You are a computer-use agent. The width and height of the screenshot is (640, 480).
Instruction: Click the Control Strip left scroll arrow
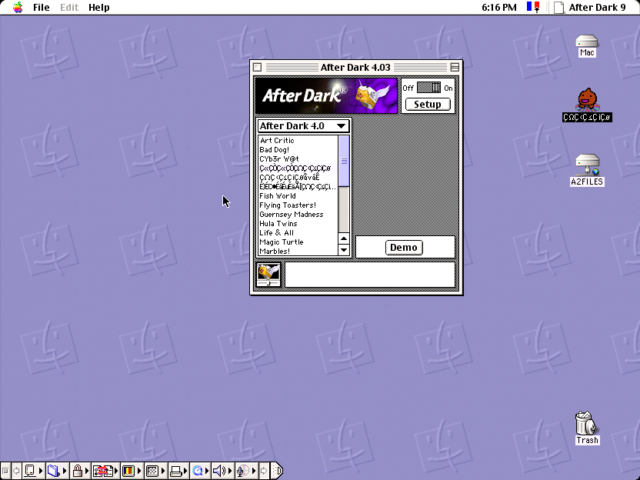coord(16,471)
